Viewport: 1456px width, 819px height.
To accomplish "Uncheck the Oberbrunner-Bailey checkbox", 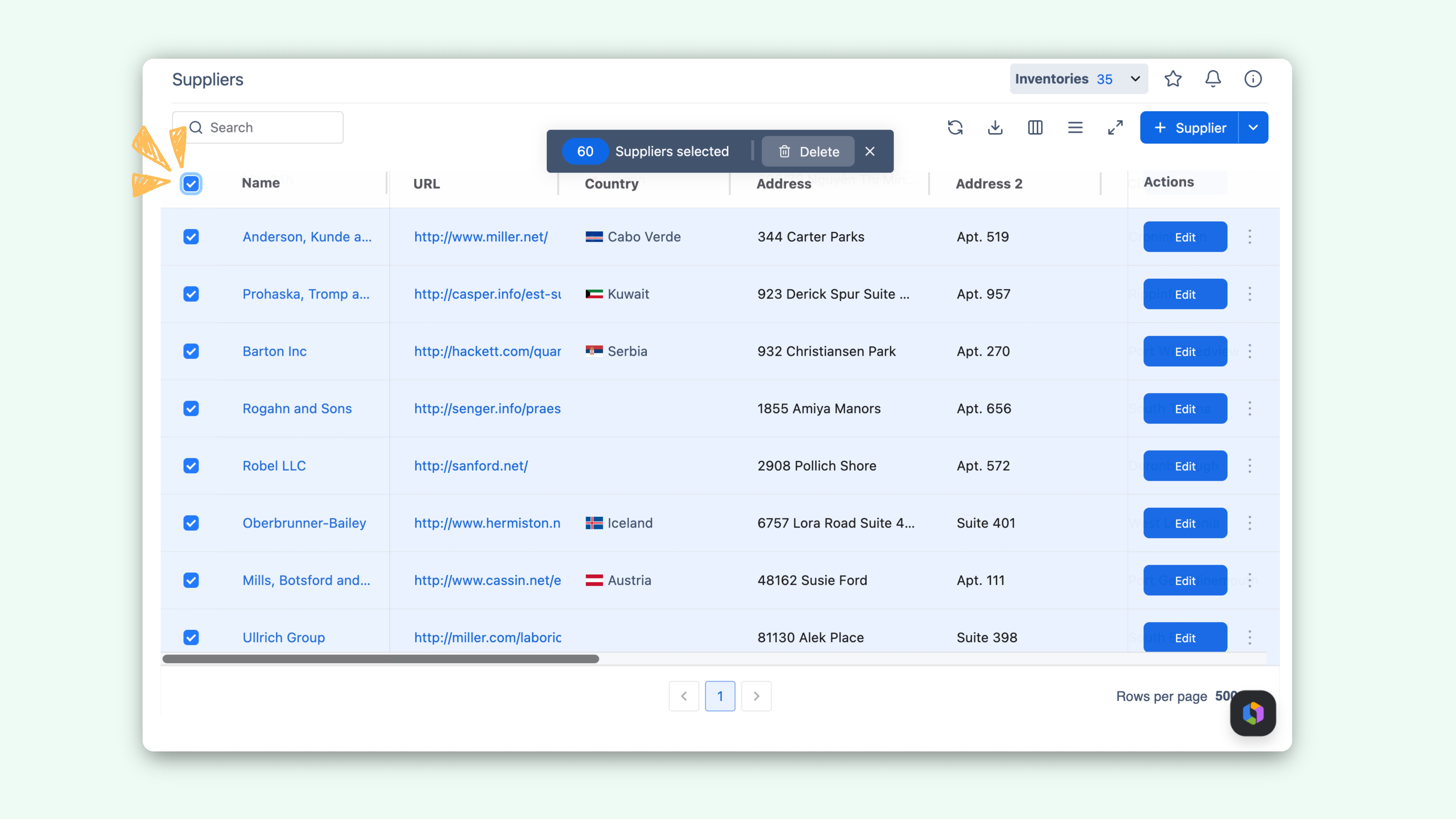I will (191, 523).
